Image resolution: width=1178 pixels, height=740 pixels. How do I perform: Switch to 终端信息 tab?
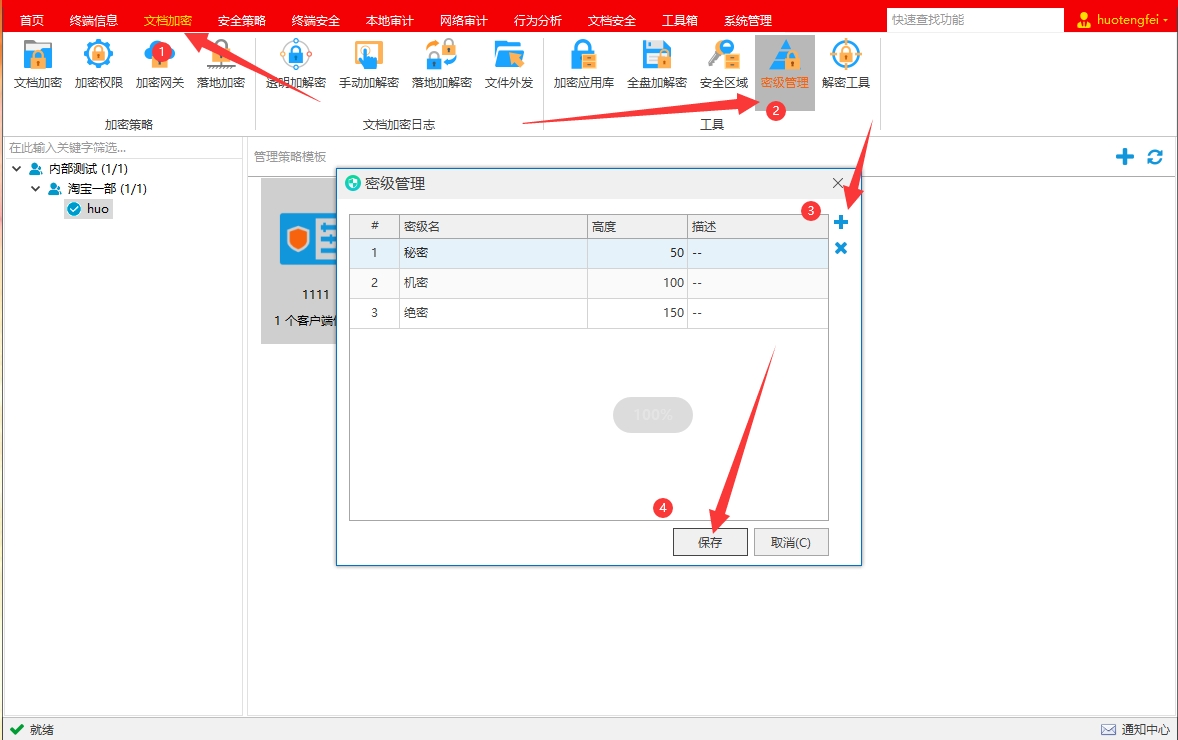click(x=94, y=20)
